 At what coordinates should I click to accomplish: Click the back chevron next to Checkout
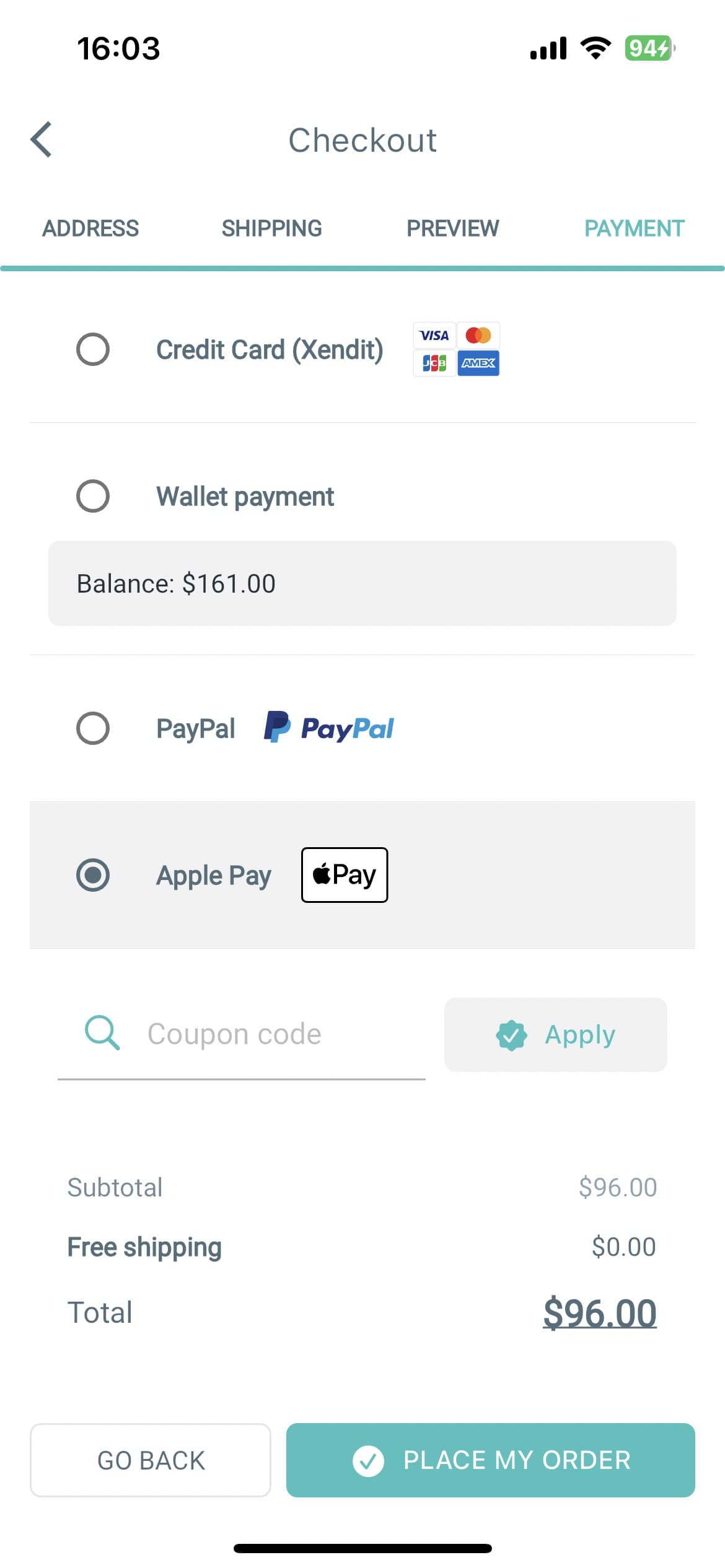point(40,139)
